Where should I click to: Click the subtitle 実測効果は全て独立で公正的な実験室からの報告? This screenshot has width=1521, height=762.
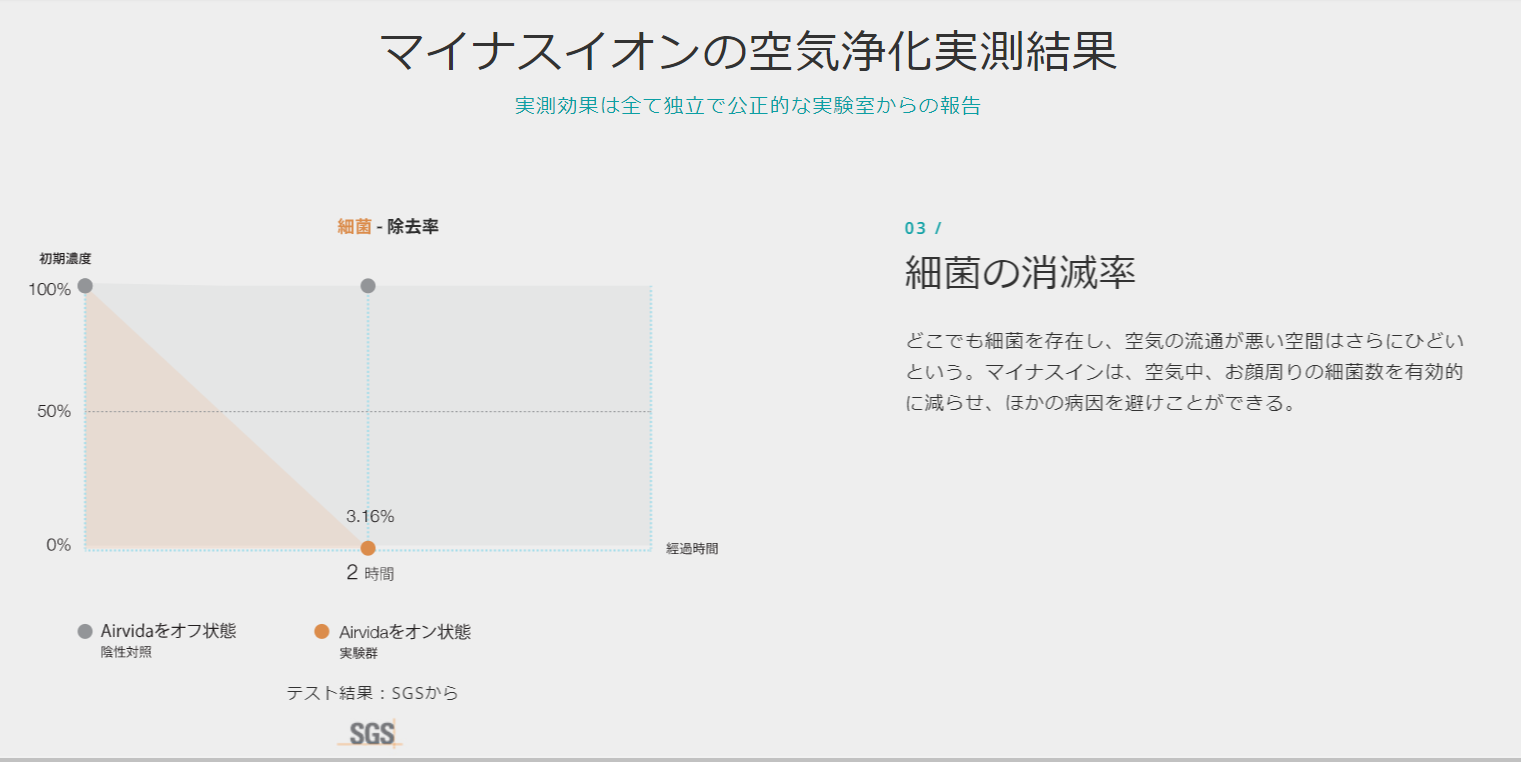coord(748,106)
